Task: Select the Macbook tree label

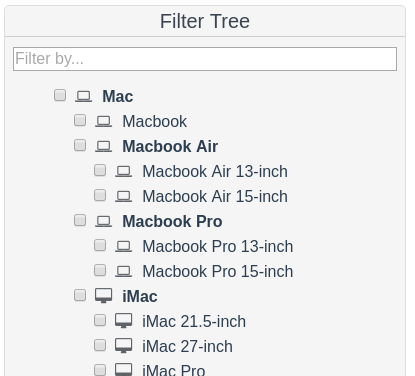Action: point(155,121)
